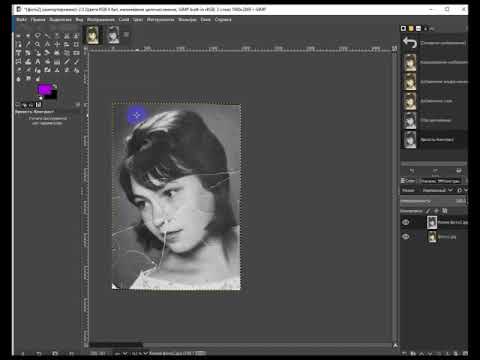Open the Слой menu
Image resolution: width=480 pixels, height=360 pixels.
(x=124, y=20)
